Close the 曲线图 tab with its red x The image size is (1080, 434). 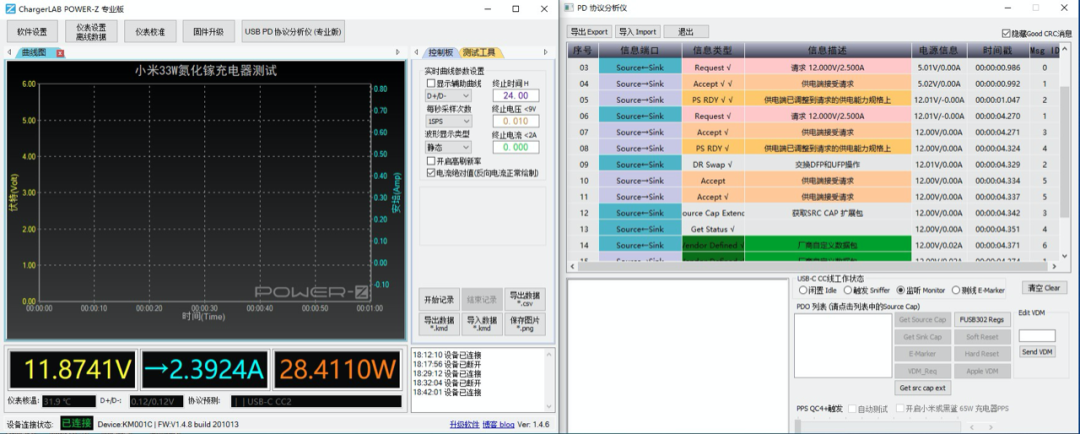click(x=61, y=52)
